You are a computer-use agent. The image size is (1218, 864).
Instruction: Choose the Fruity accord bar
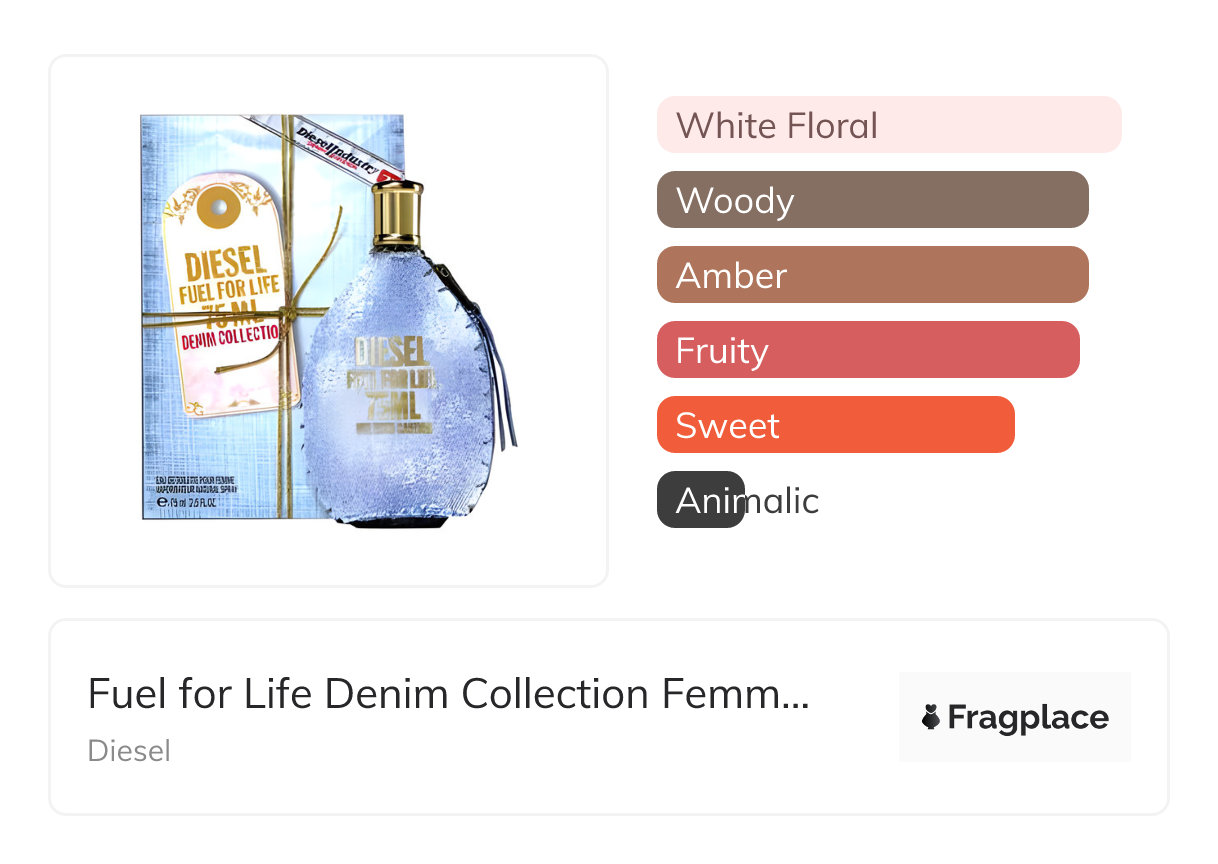coord(867,350)
